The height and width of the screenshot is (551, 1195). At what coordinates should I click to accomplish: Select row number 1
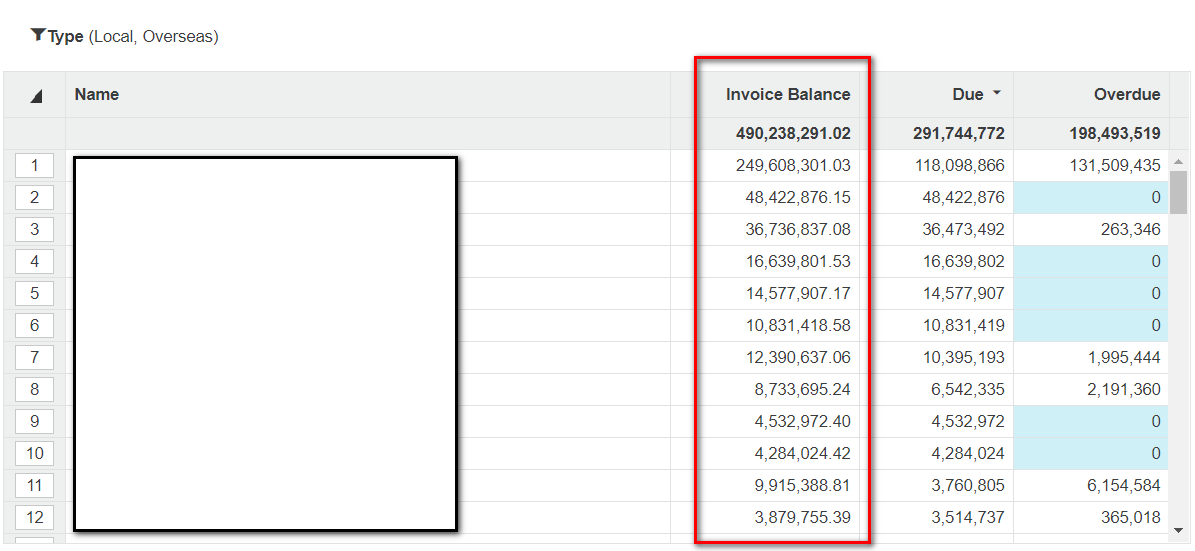pyautogui.click(x=34, y=165)
